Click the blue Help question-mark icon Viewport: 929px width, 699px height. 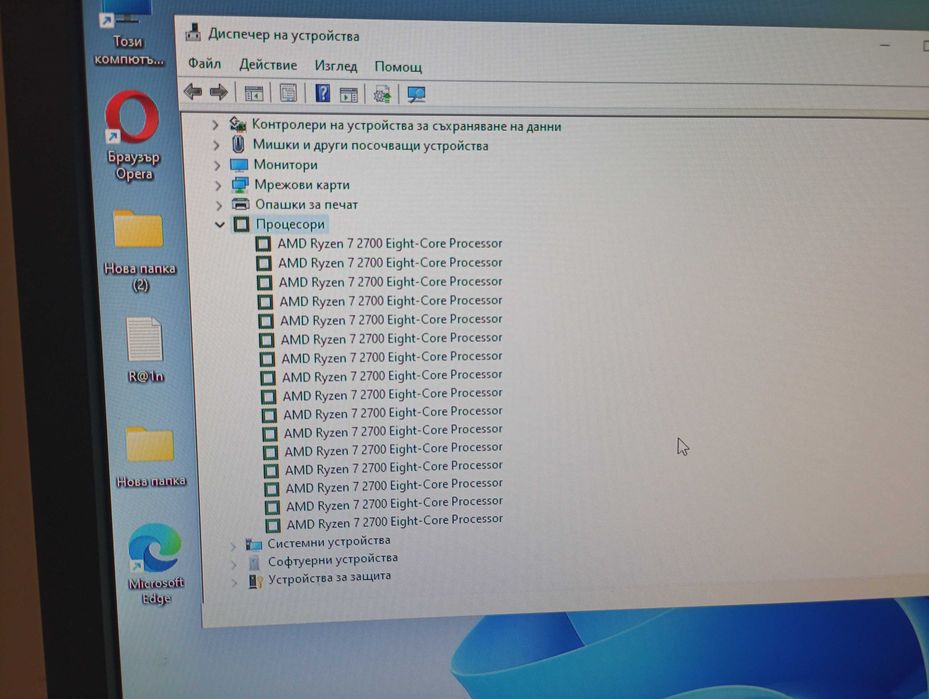click(322, 93)
